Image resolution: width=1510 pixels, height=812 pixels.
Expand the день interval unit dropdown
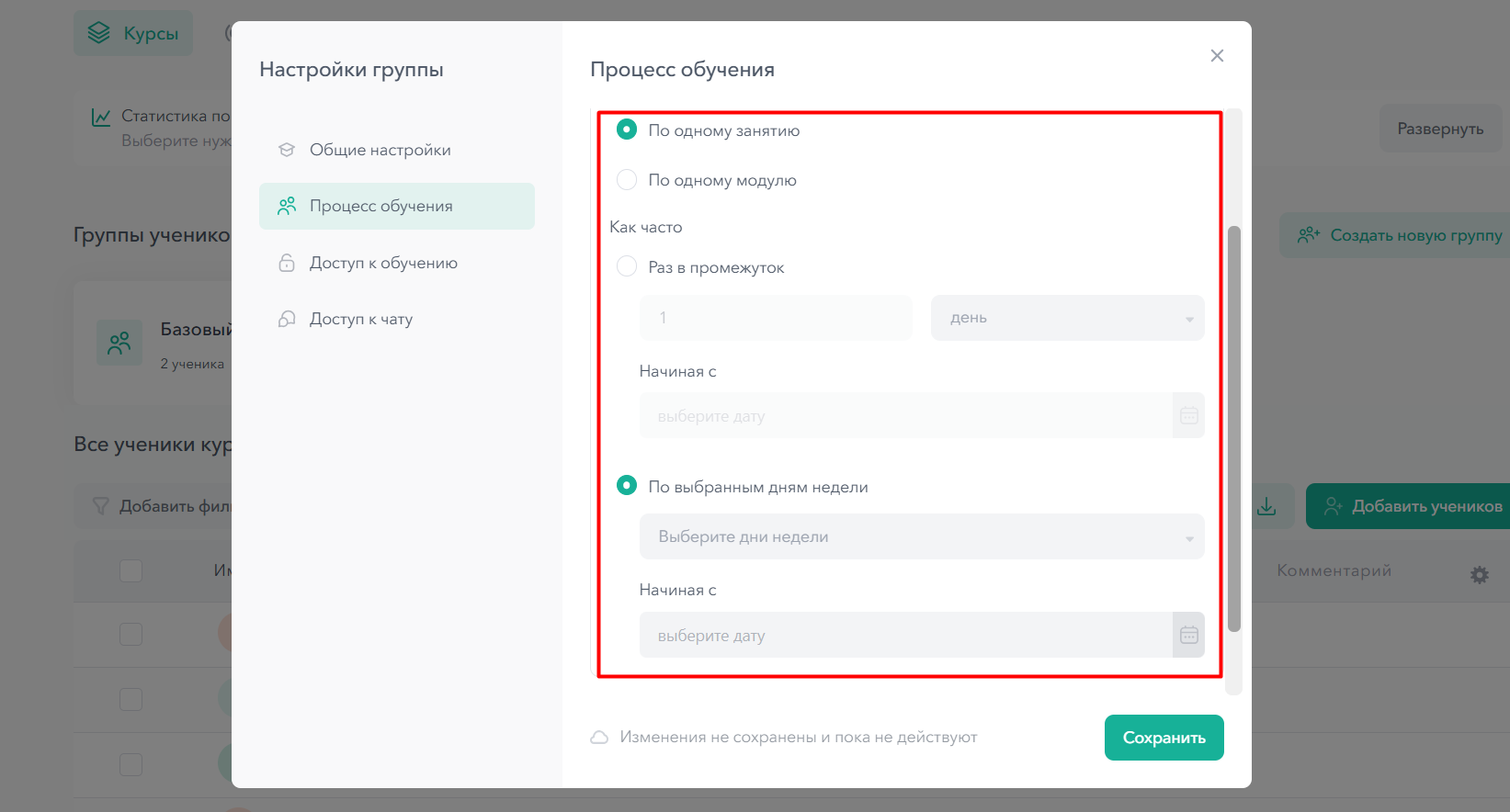(1067, 318)
